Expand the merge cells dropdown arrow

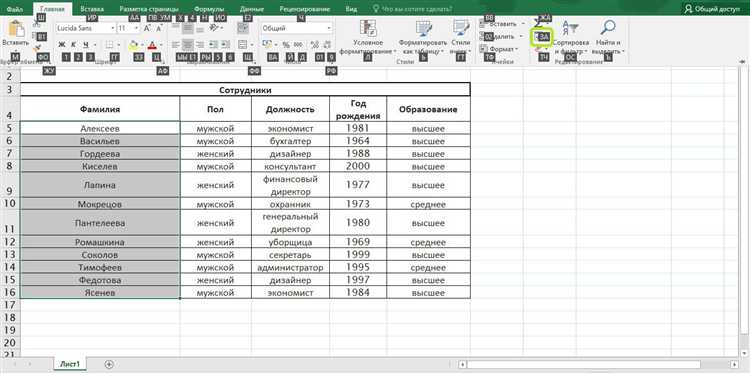252,45
